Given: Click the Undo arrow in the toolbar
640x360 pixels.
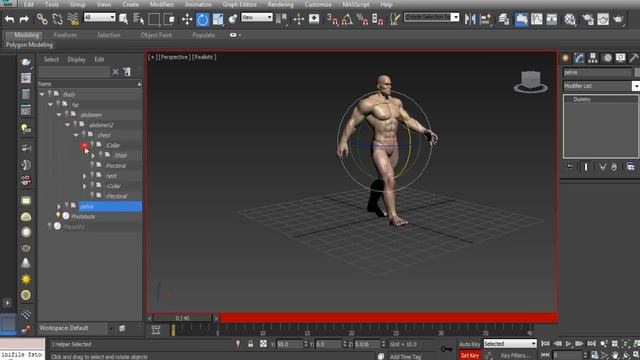Looking at the screenshot, I should 10,19.
